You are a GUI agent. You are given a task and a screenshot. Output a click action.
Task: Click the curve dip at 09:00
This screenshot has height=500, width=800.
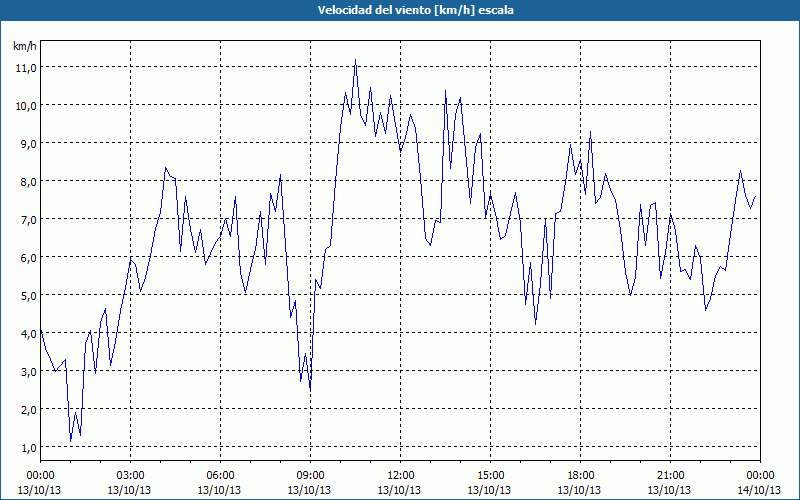[310, 389]
